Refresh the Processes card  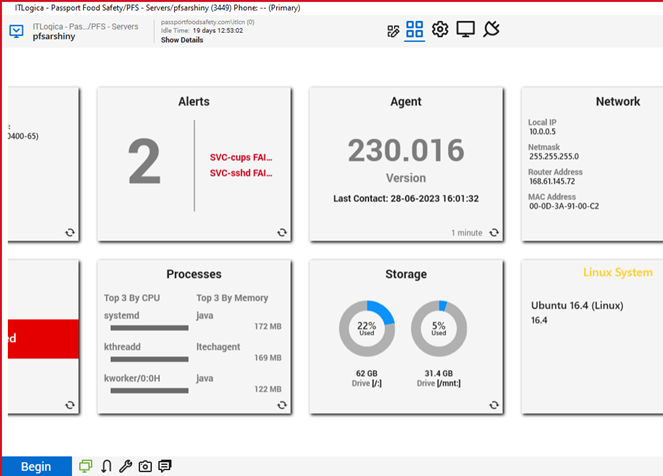[x=283, y=405]
